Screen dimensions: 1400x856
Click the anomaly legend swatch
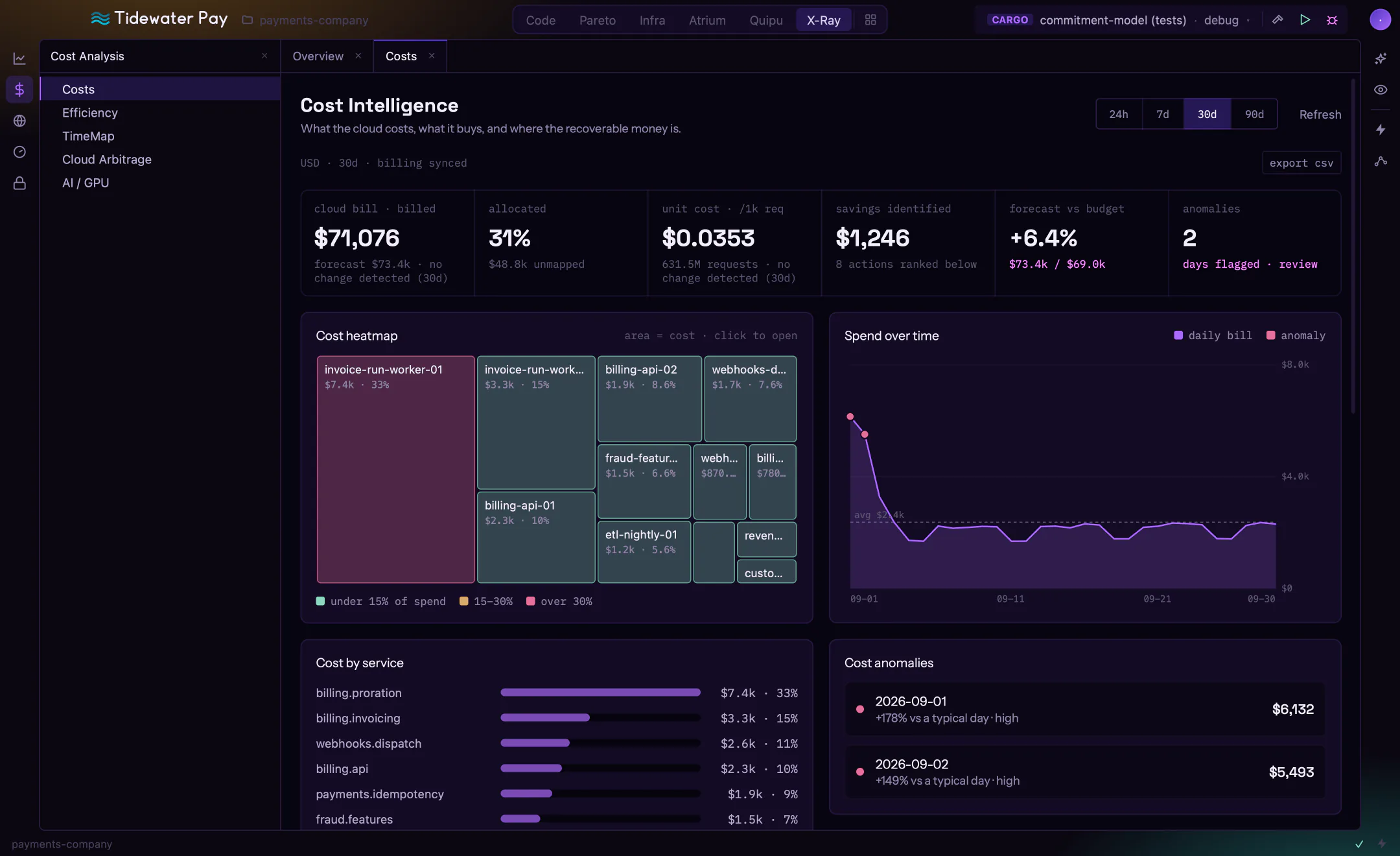[1271, 335]
